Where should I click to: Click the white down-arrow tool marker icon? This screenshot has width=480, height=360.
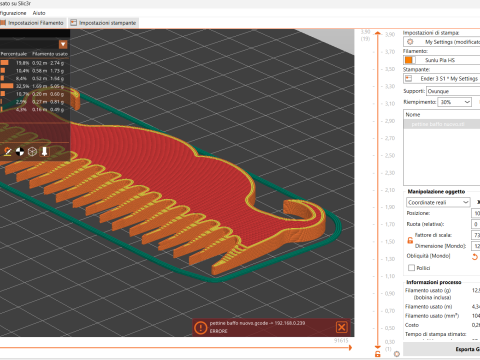click(44, 152)
